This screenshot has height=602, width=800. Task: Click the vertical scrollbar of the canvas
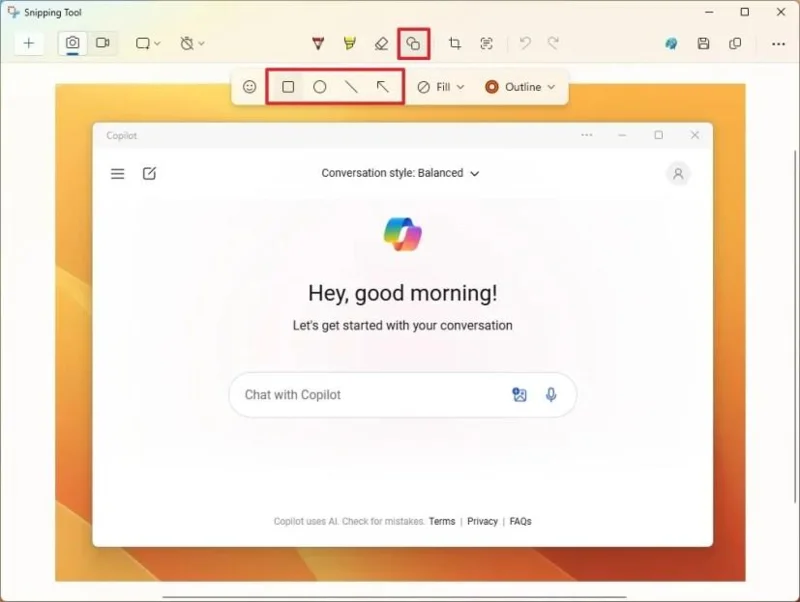pos(795,327)
